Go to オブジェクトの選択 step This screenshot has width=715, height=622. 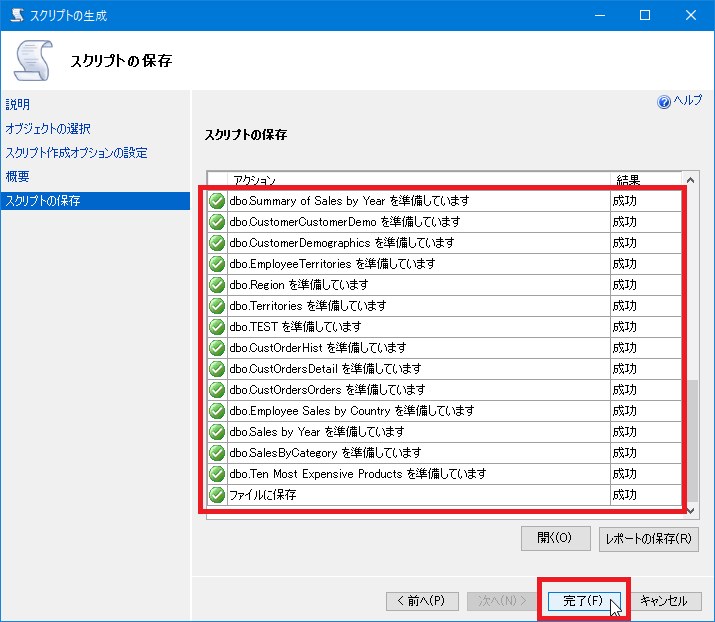tap(48, 128)
